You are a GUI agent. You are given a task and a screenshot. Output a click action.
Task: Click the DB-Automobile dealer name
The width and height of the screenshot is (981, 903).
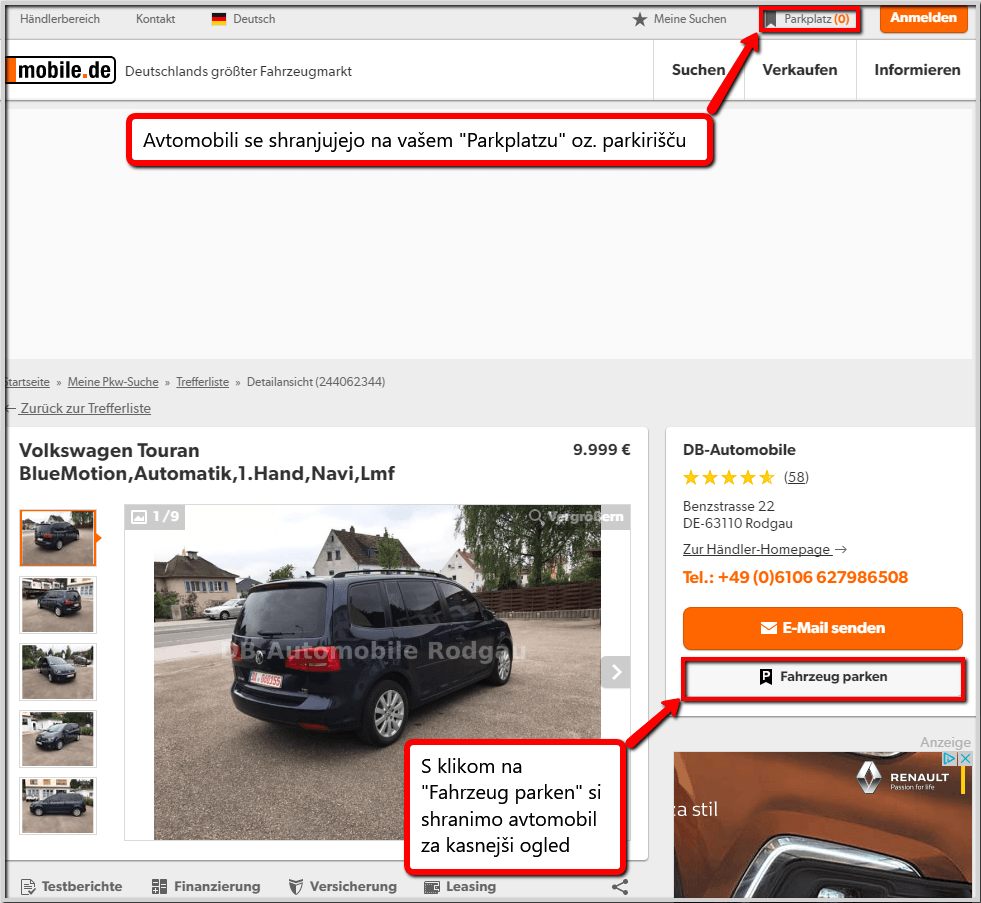click(x=739, y=449)
